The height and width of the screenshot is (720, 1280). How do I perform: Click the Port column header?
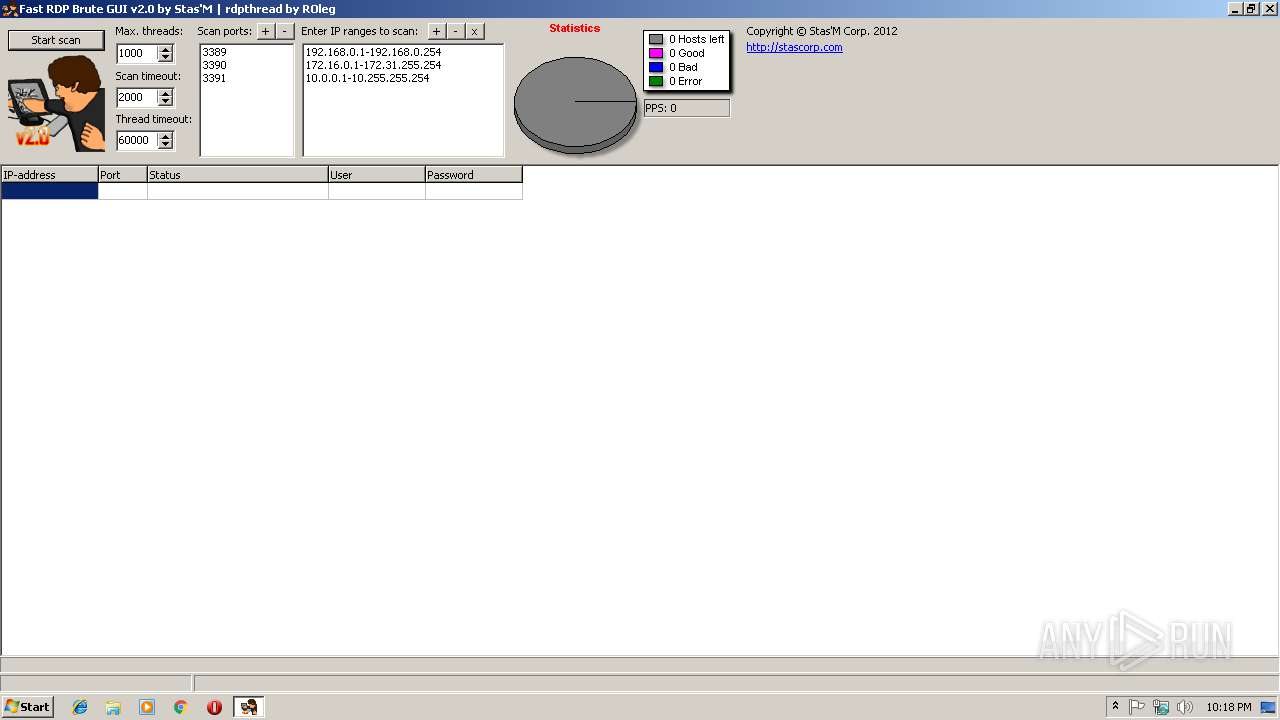tap(122, 175)
